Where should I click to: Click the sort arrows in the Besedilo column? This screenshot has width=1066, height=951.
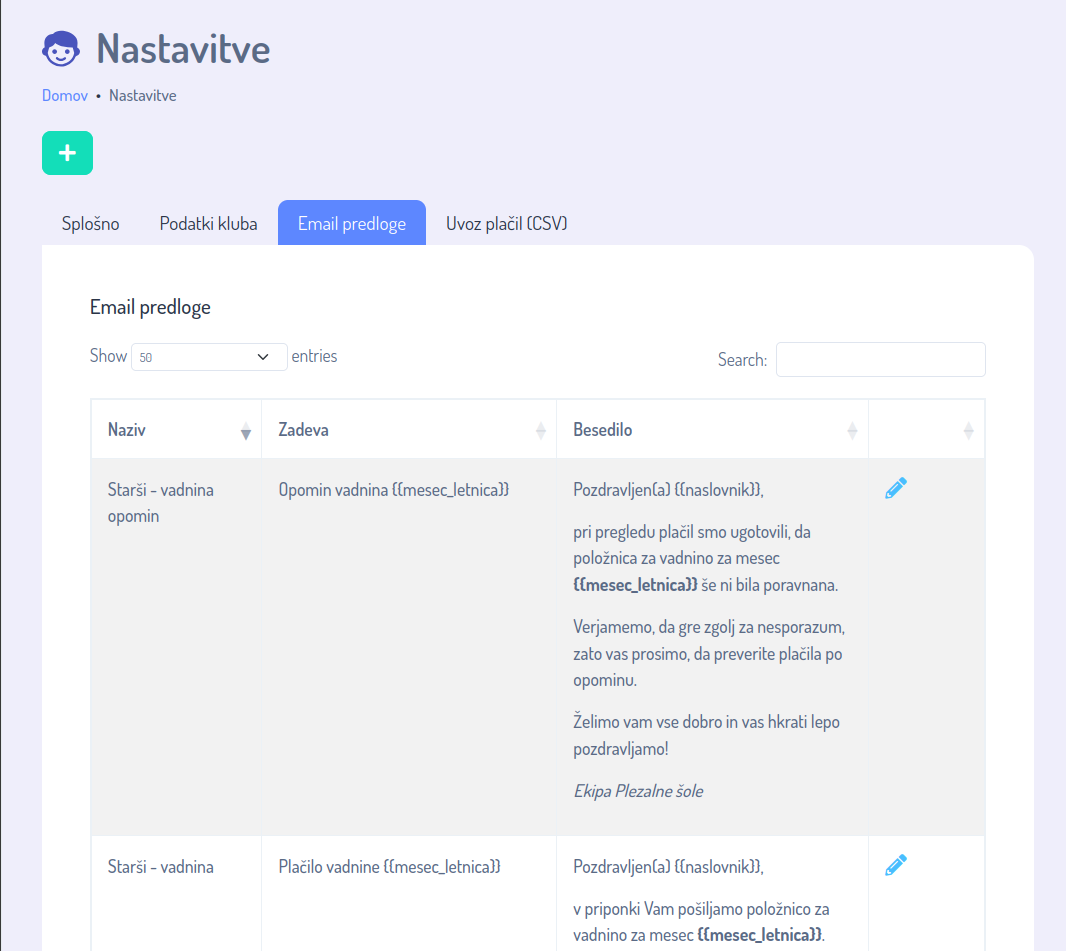[852, 431]
